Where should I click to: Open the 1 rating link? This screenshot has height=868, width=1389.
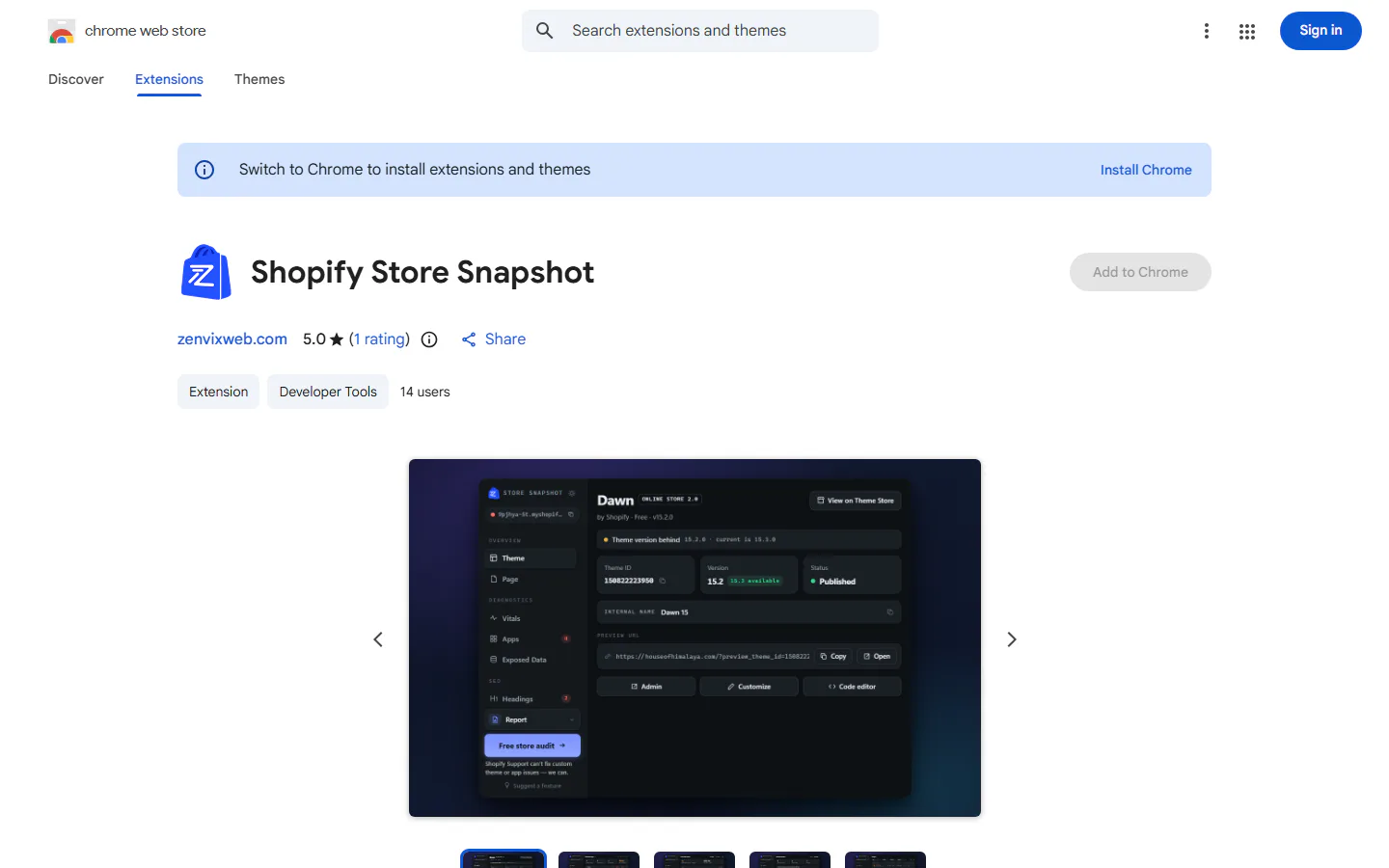pos(379,339)
